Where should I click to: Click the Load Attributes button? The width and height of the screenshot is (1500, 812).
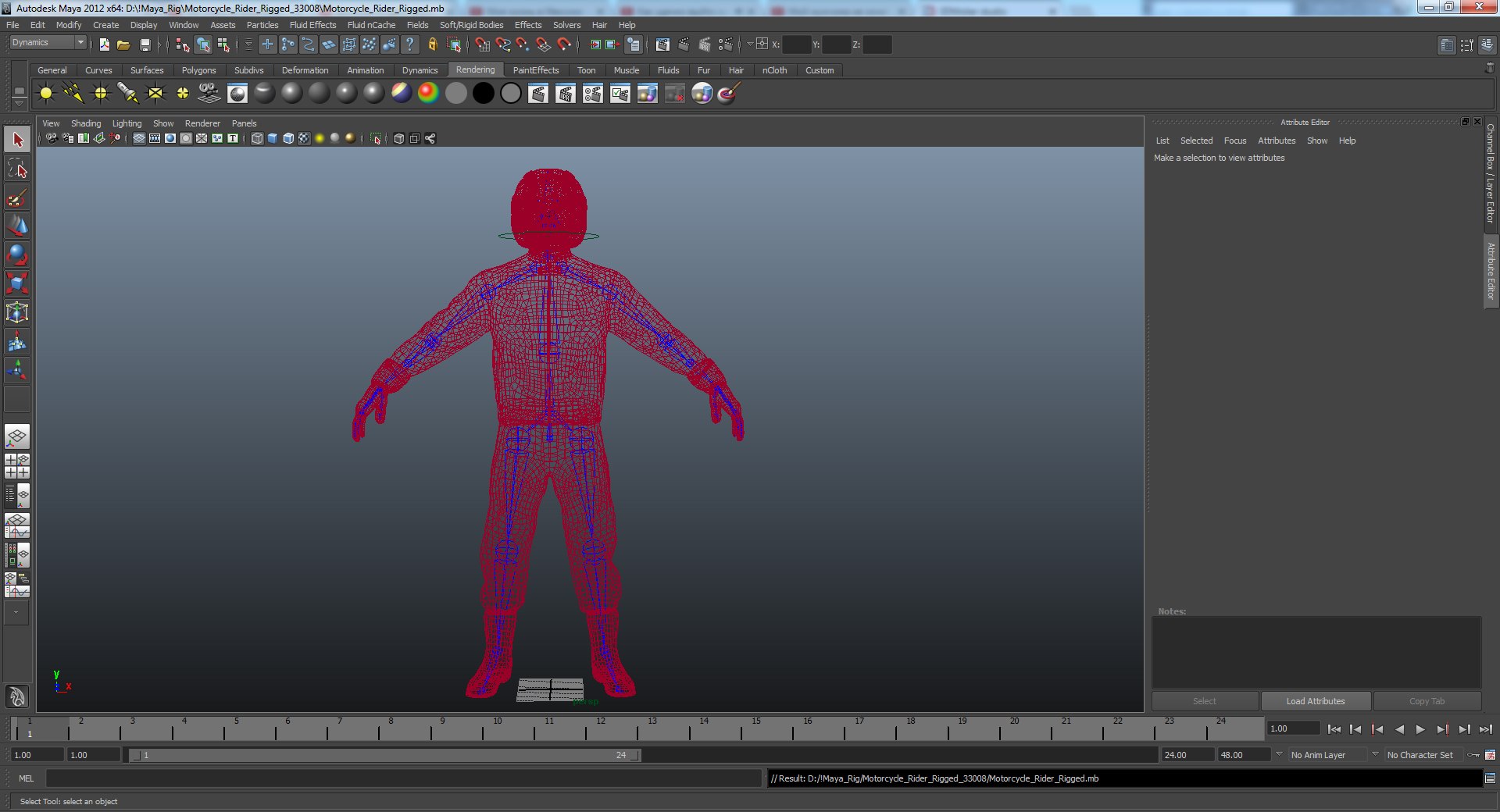pyautogui.click(x=1316, y=701)
